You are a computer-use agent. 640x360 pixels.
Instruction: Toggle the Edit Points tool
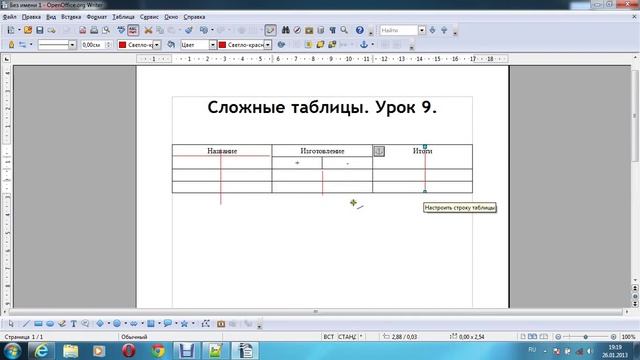tap(205, 324)
